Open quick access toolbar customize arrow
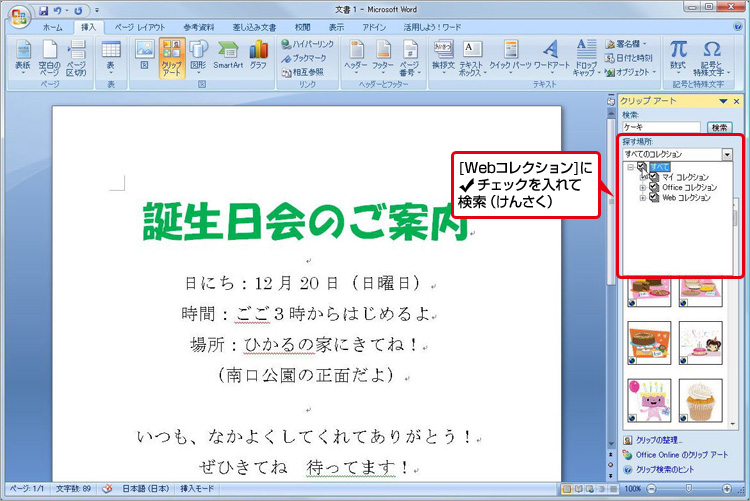The height and width of the screenshot is (501, 750). 97,10
